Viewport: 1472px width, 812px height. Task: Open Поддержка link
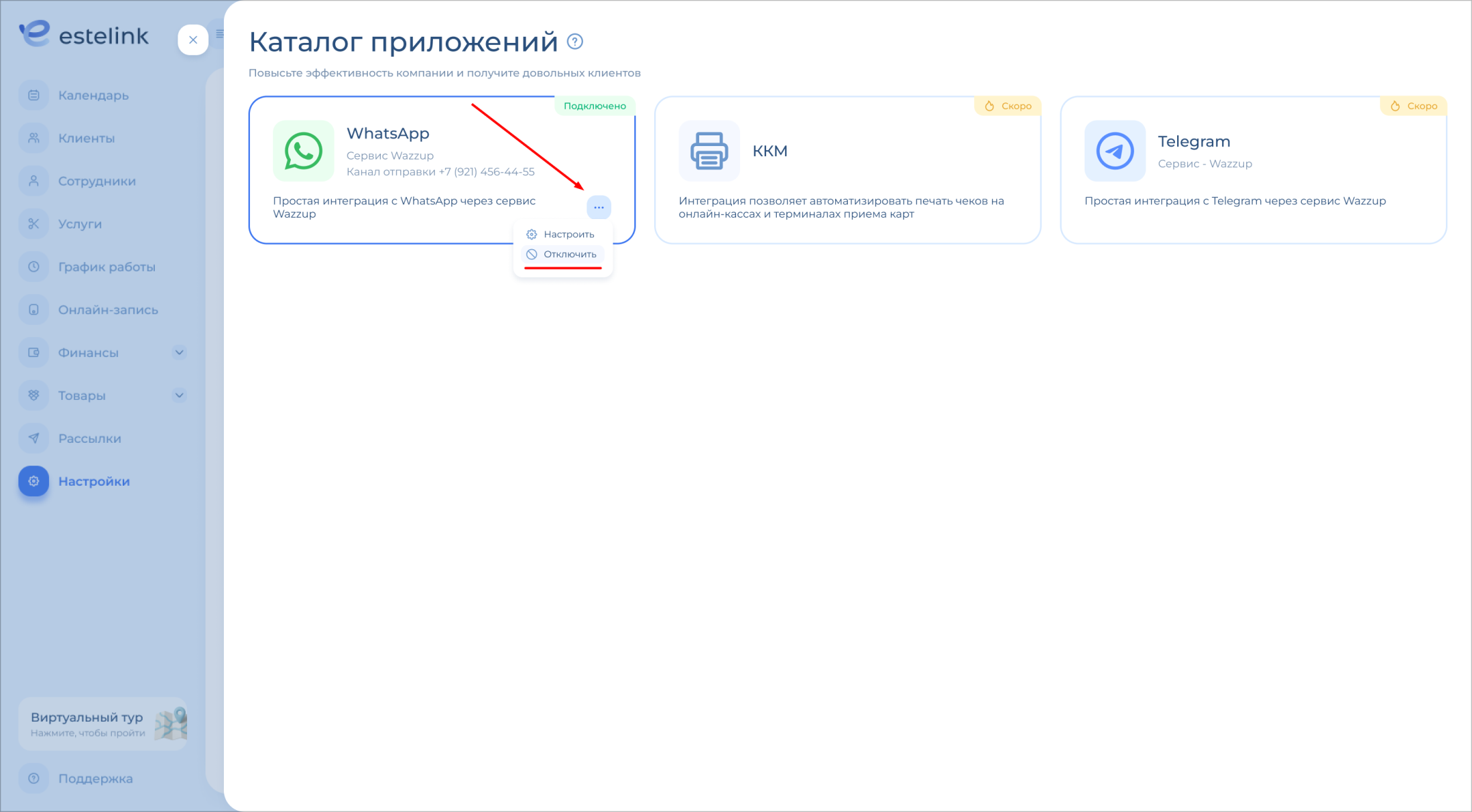click(95, 779)
